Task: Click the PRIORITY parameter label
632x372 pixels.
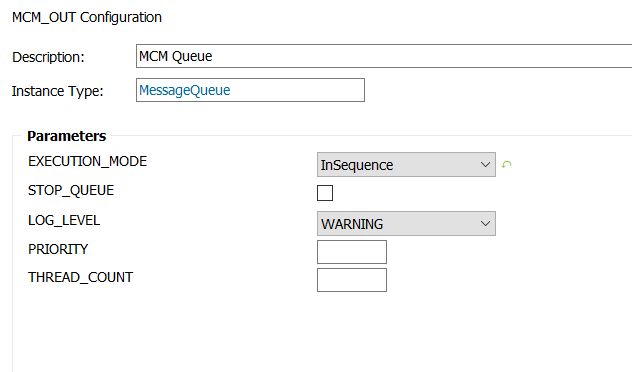Action: point(58,249)
